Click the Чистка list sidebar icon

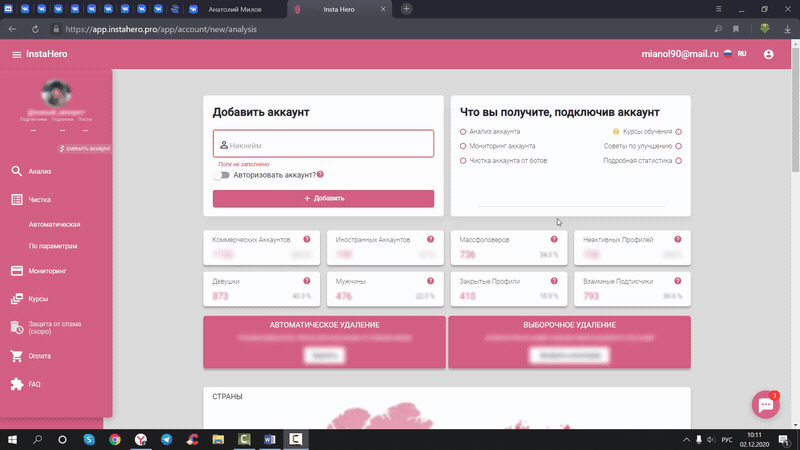pos(16,199)
